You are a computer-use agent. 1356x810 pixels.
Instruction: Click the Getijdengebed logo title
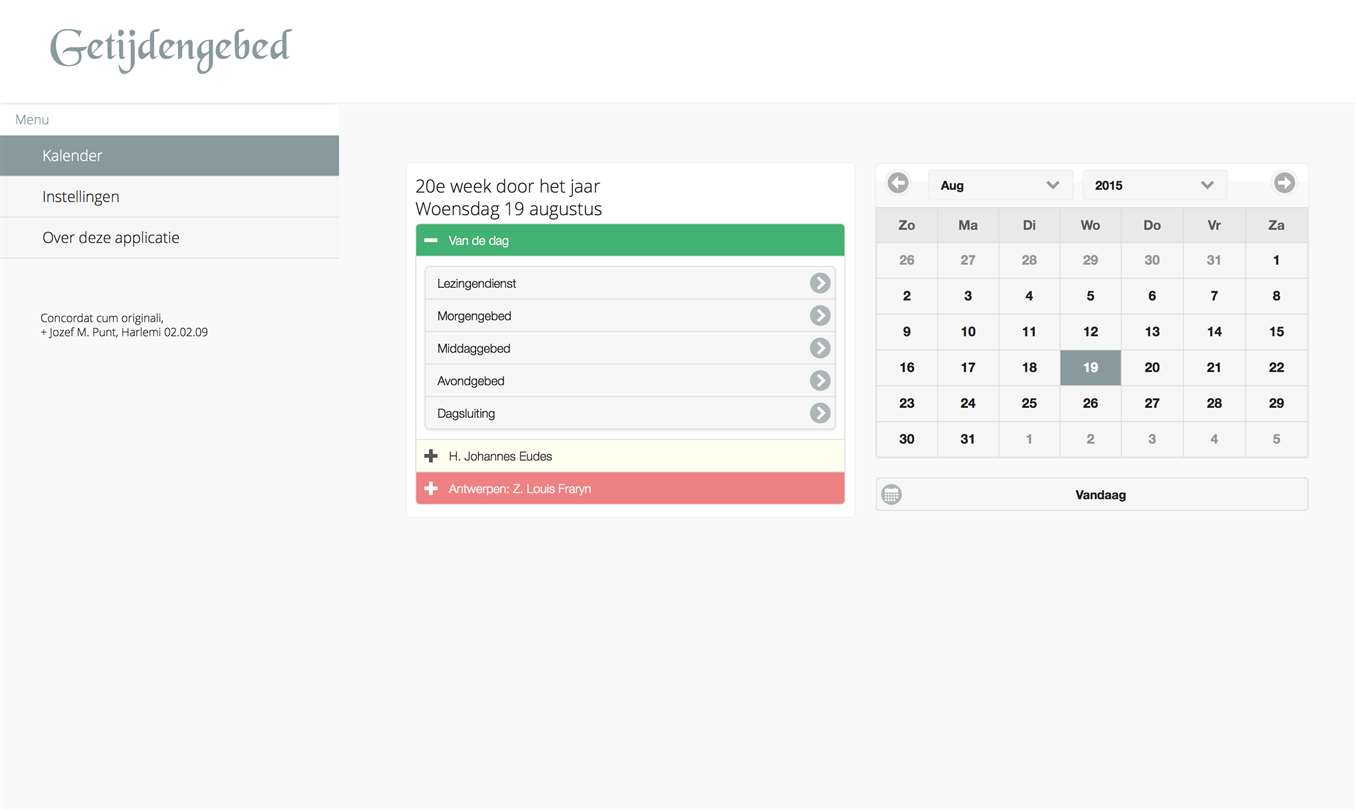click(x=171, y=48)
